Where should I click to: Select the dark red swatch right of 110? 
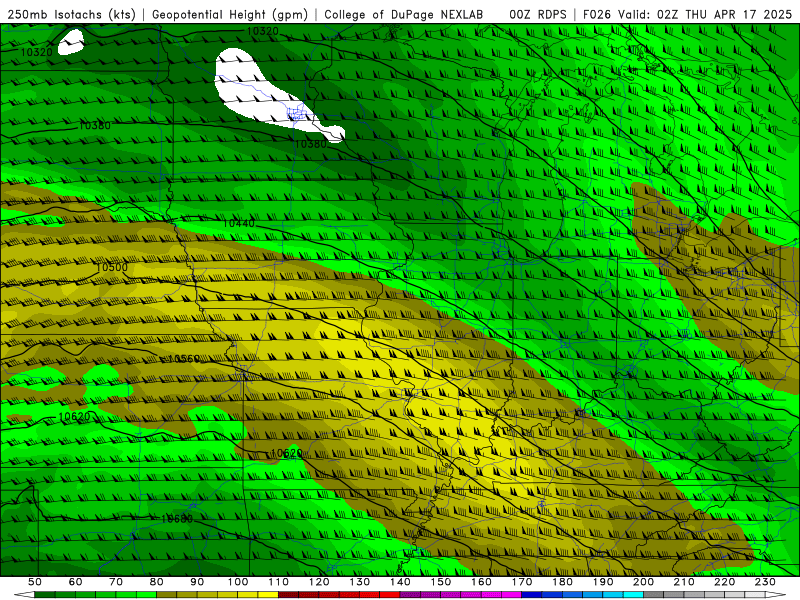[289, 595]
